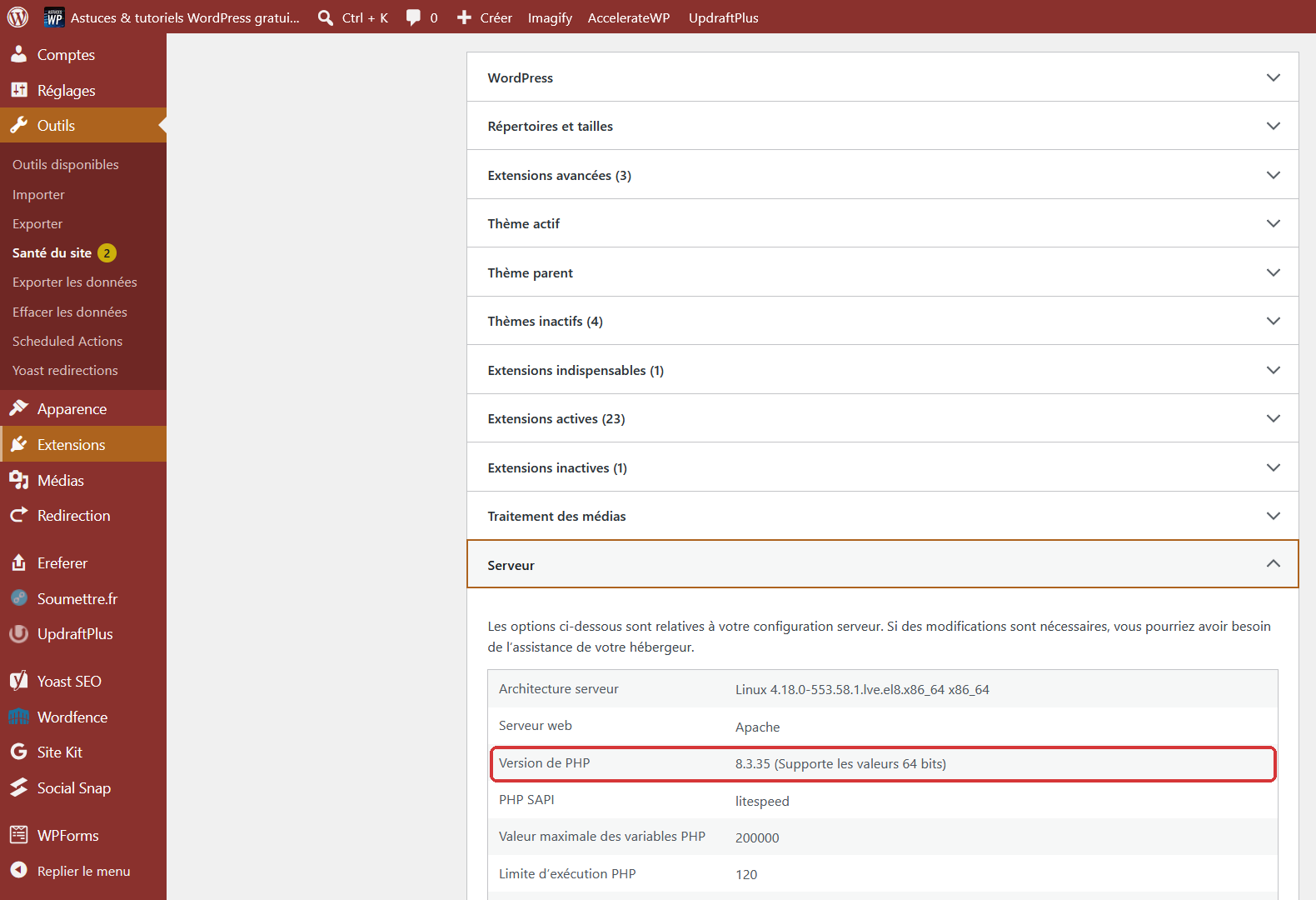1316x900 pixels.
Task: Click the UpdraftPlus sidebar icon
Action: click(19, 633)
